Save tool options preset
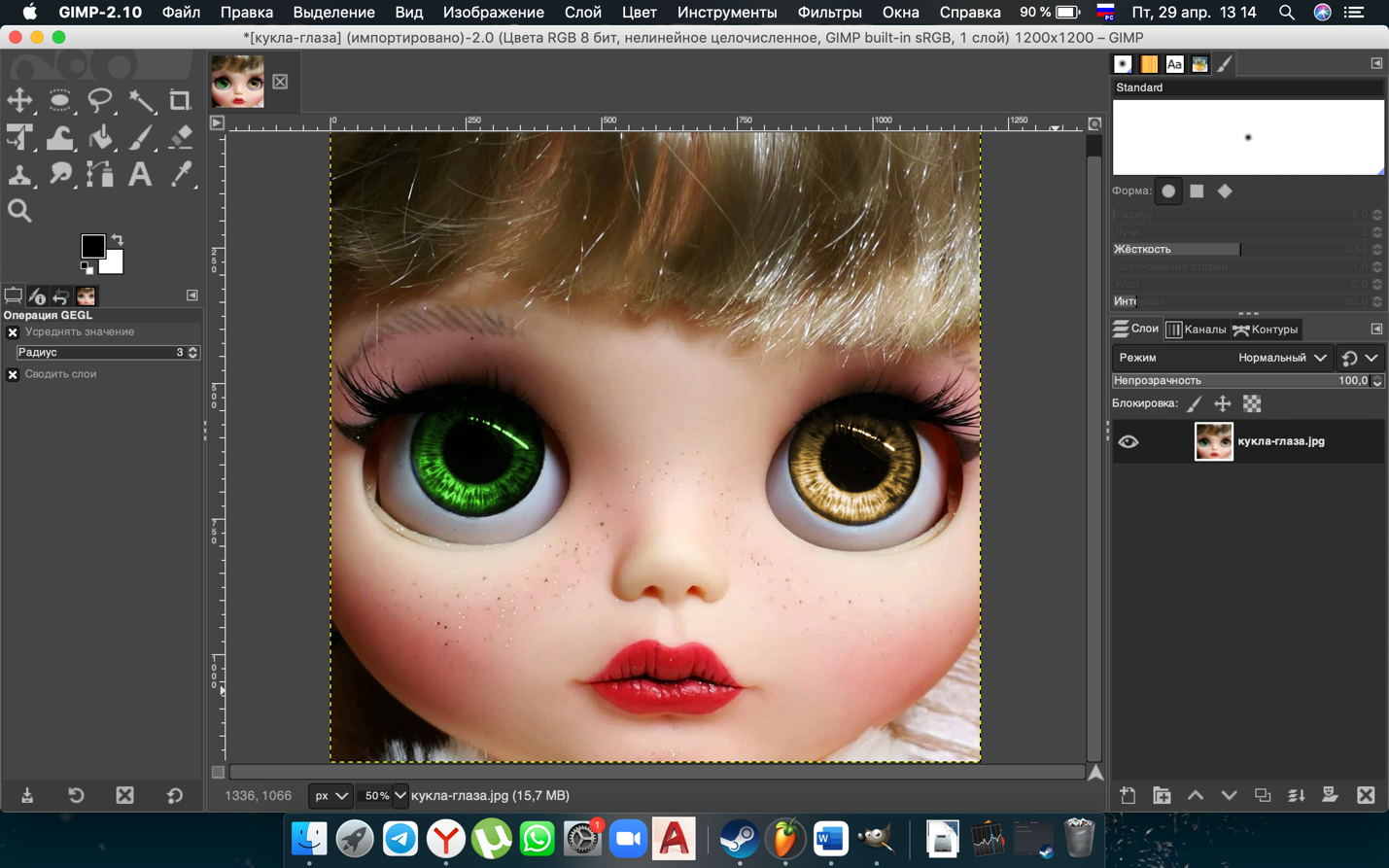 [x=27, y=795]
